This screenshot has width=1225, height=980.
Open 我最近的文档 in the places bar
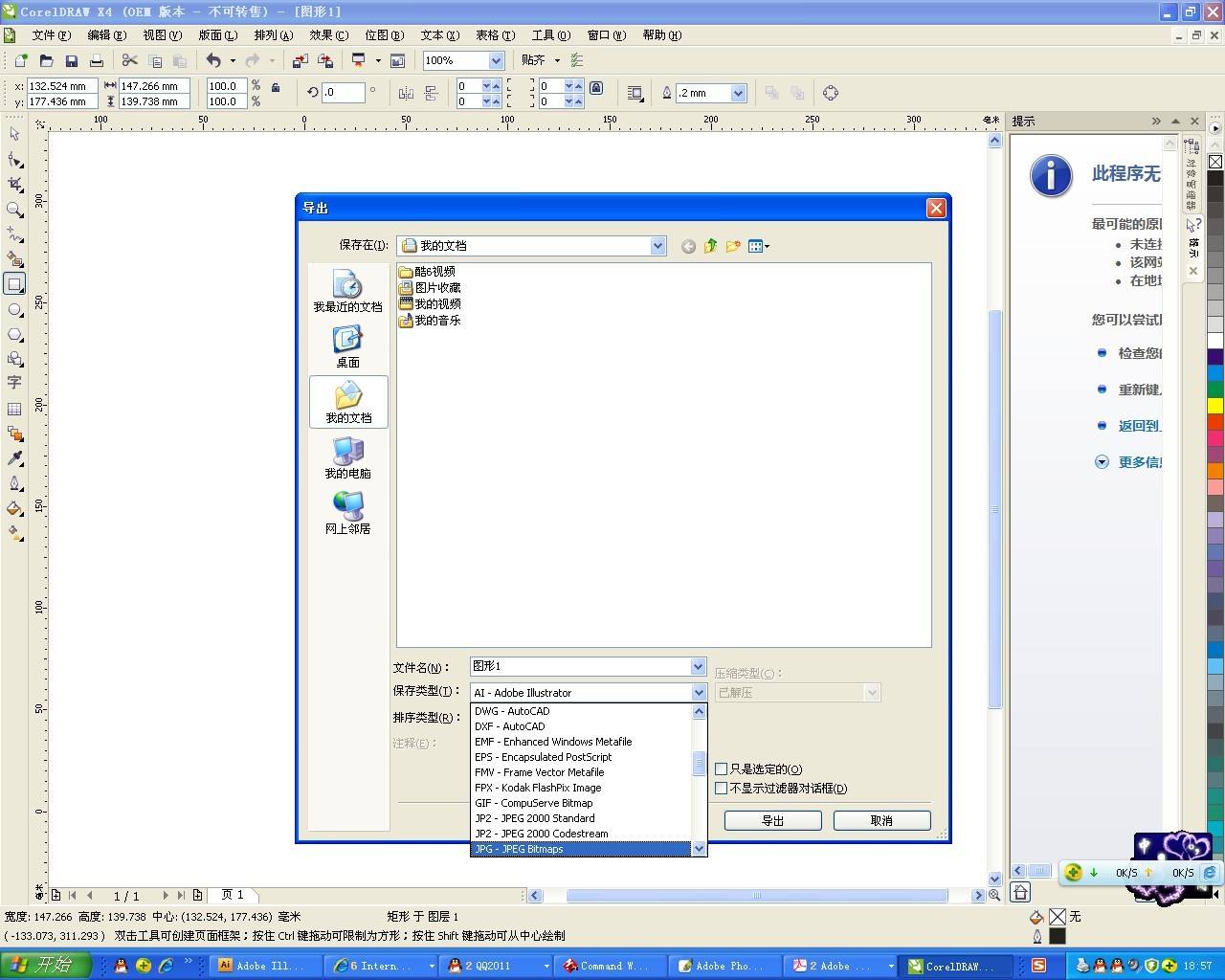[x=347, y=291]
